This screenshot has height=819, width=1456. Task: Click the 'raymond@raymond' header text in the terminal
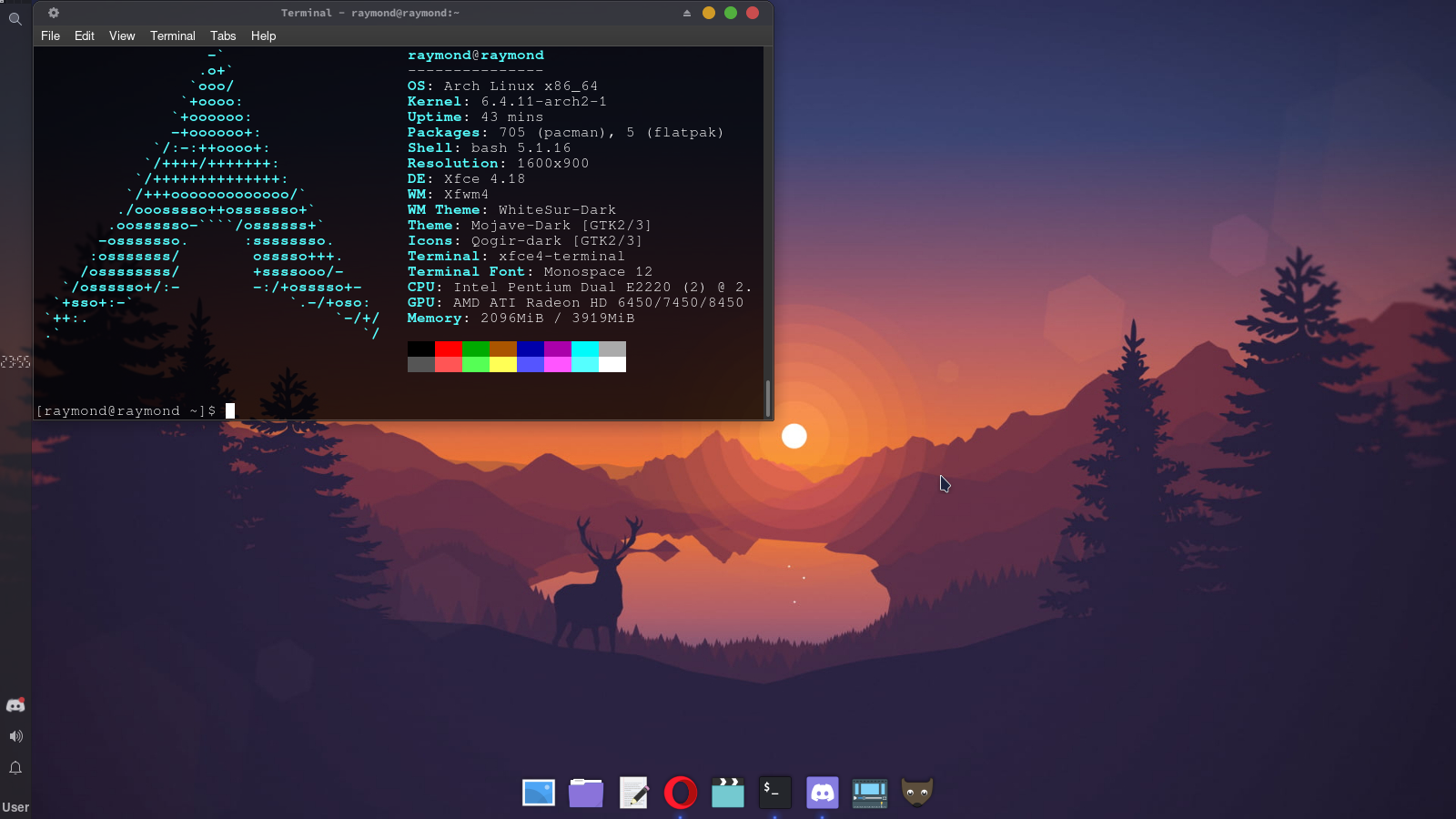coord(476,56)
